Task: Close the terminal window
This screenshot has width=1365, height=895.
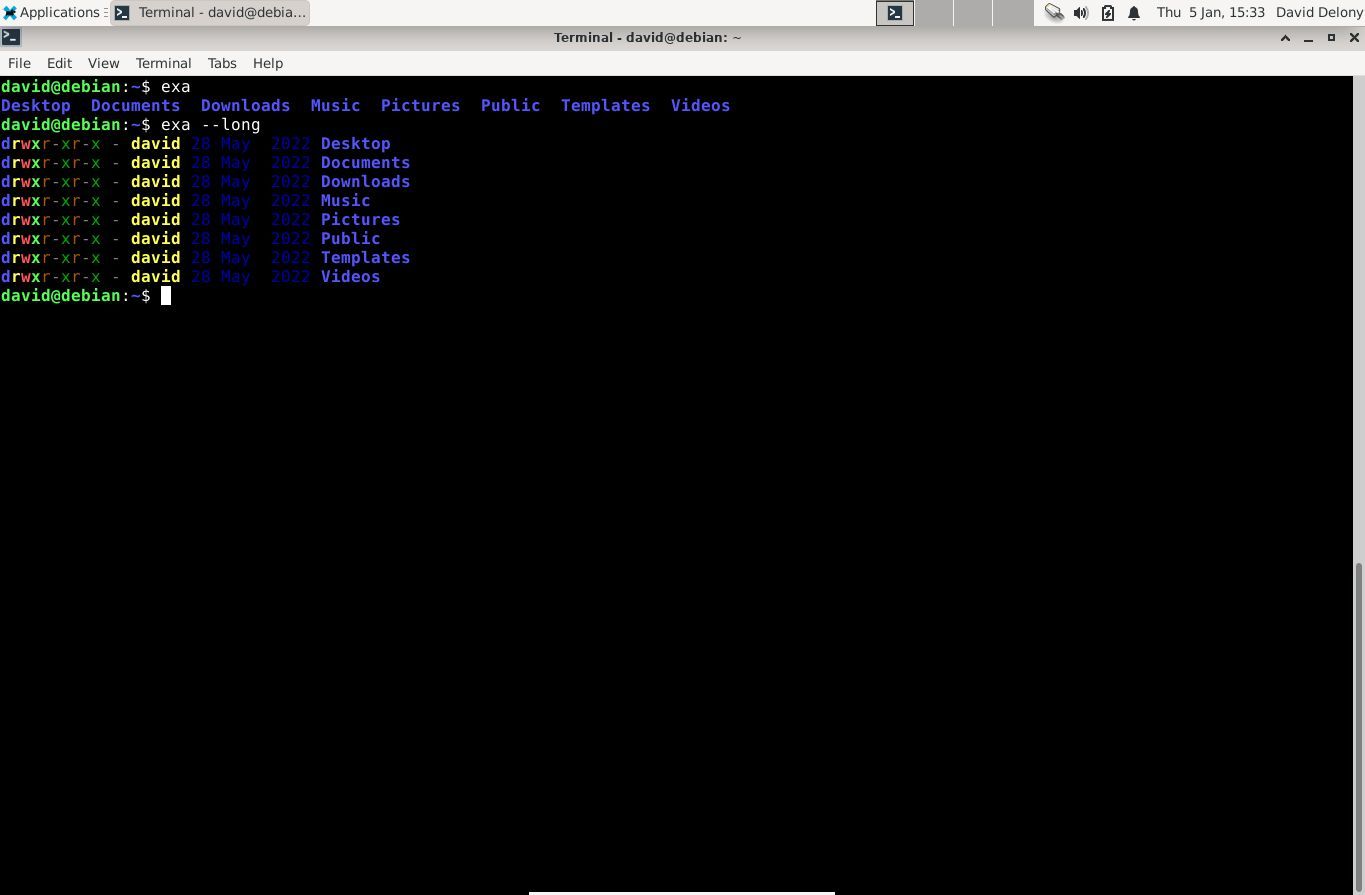Action: pyautogui.click(x=1354, y=38)
